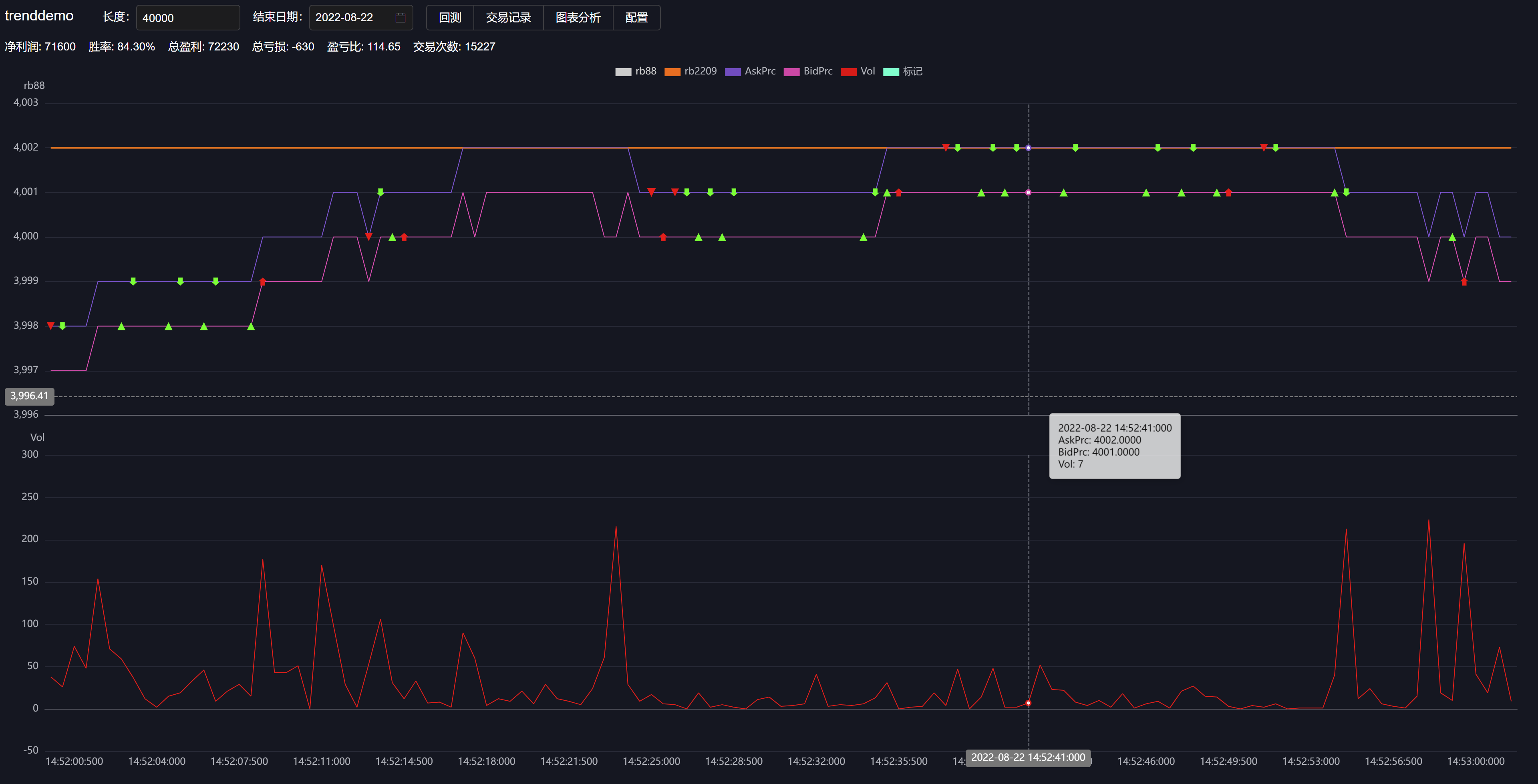Viewport: 1538px width, 784px height.
Task: Toggle rb88 series in legend
Action: [x=636, y=71]
